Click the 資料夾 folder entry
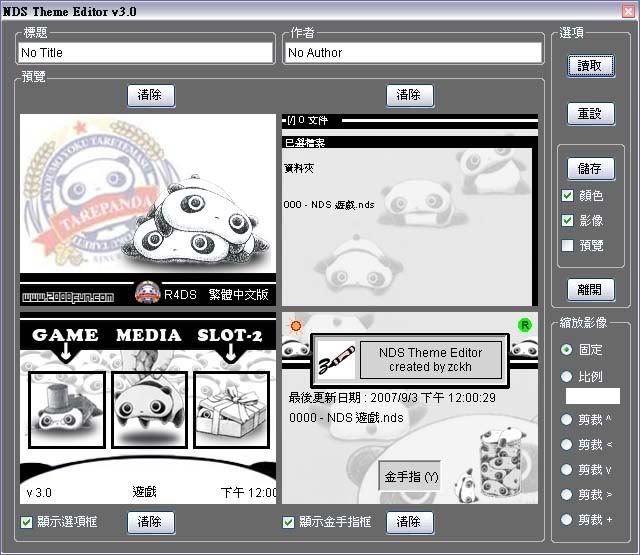 coord(299,168)
